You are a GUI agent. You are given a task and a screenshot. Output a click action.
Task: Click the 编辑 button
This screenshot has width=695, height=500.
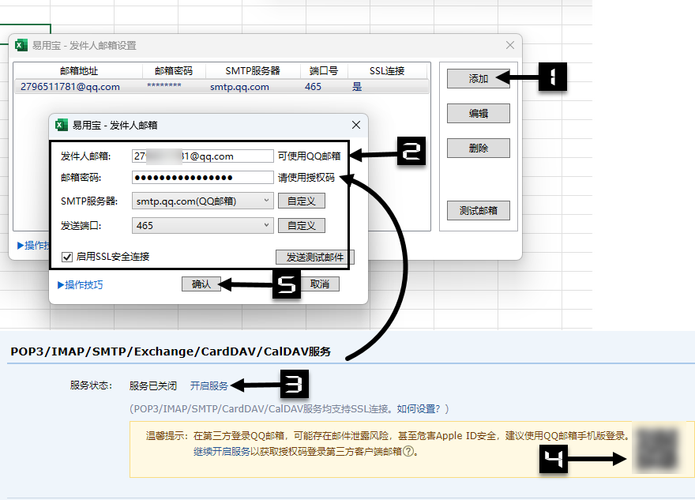478,113
